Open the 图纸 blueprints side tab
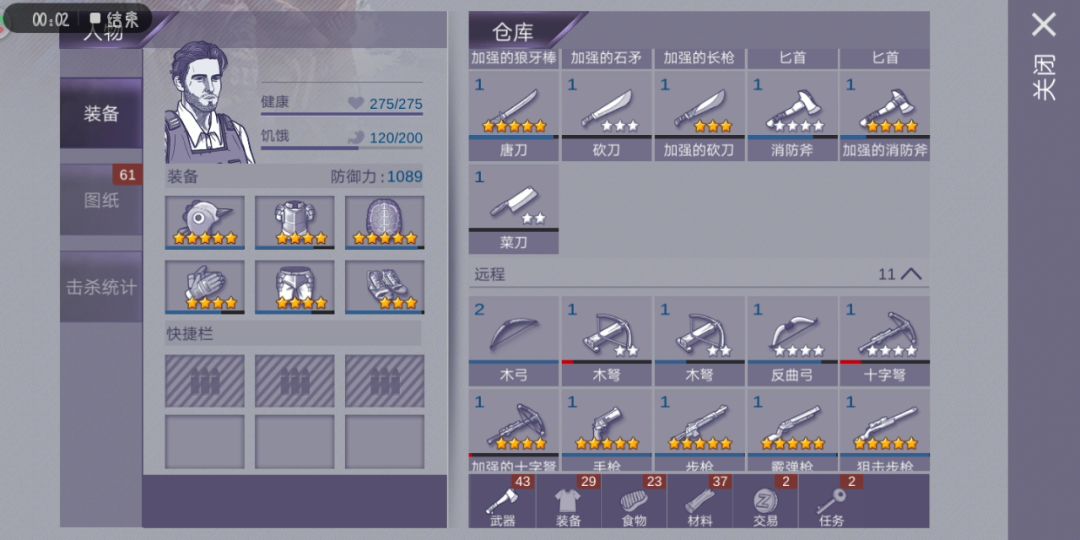The image size is (1080, 540). [101, 200]
